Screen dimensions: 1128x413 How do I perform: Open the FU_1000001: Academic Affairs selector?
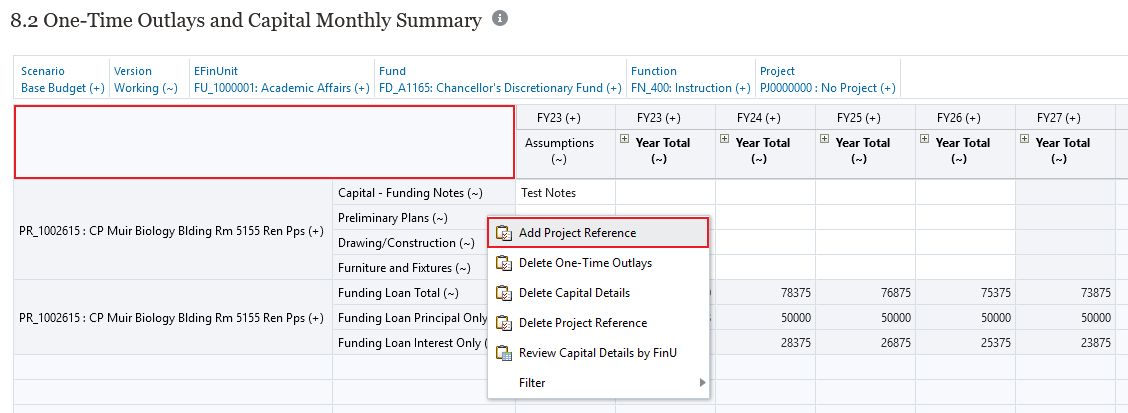coord(281,88)
